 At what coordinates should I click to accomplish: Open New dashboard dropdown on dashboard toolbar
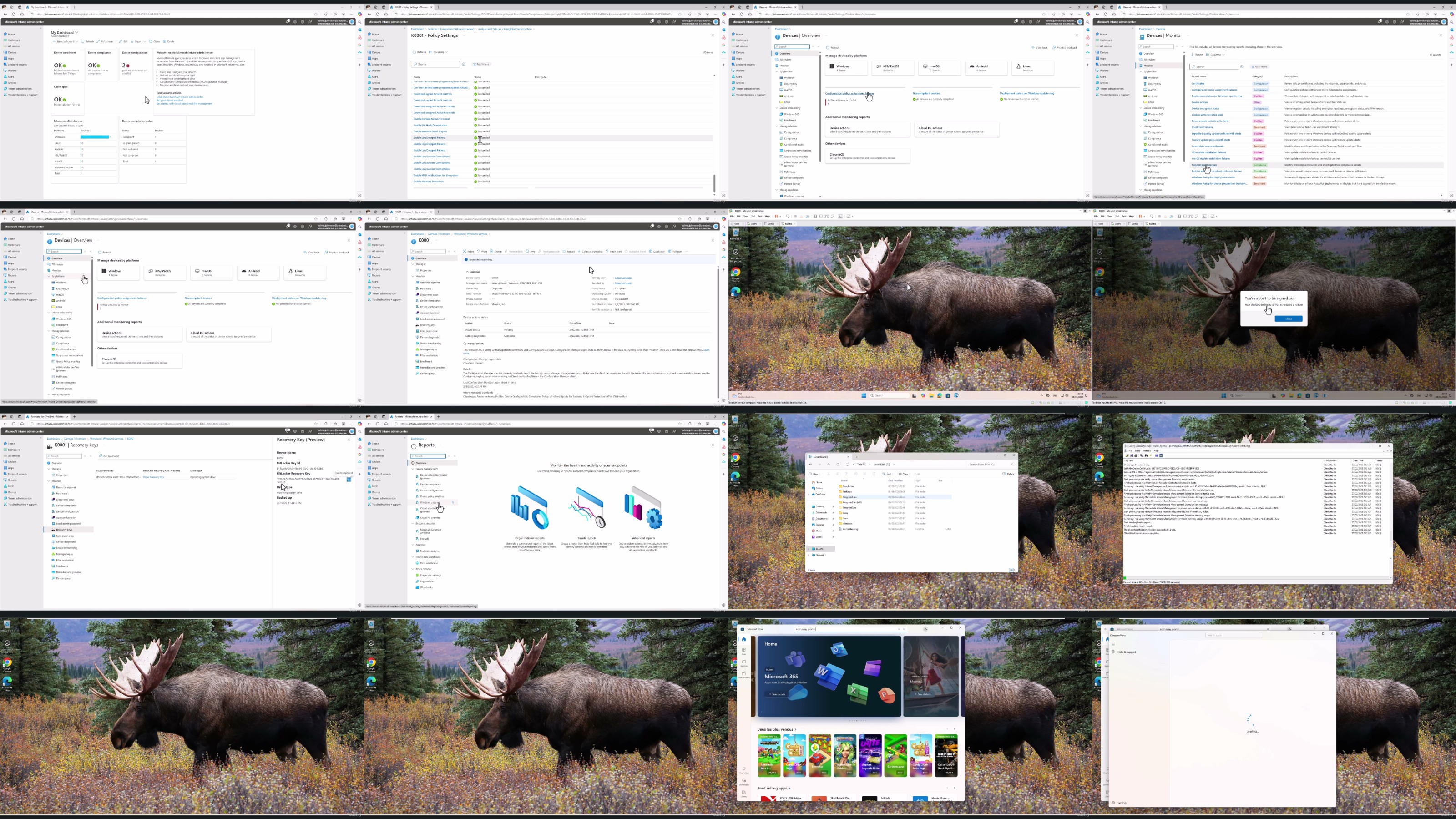[x=77, y=41]
